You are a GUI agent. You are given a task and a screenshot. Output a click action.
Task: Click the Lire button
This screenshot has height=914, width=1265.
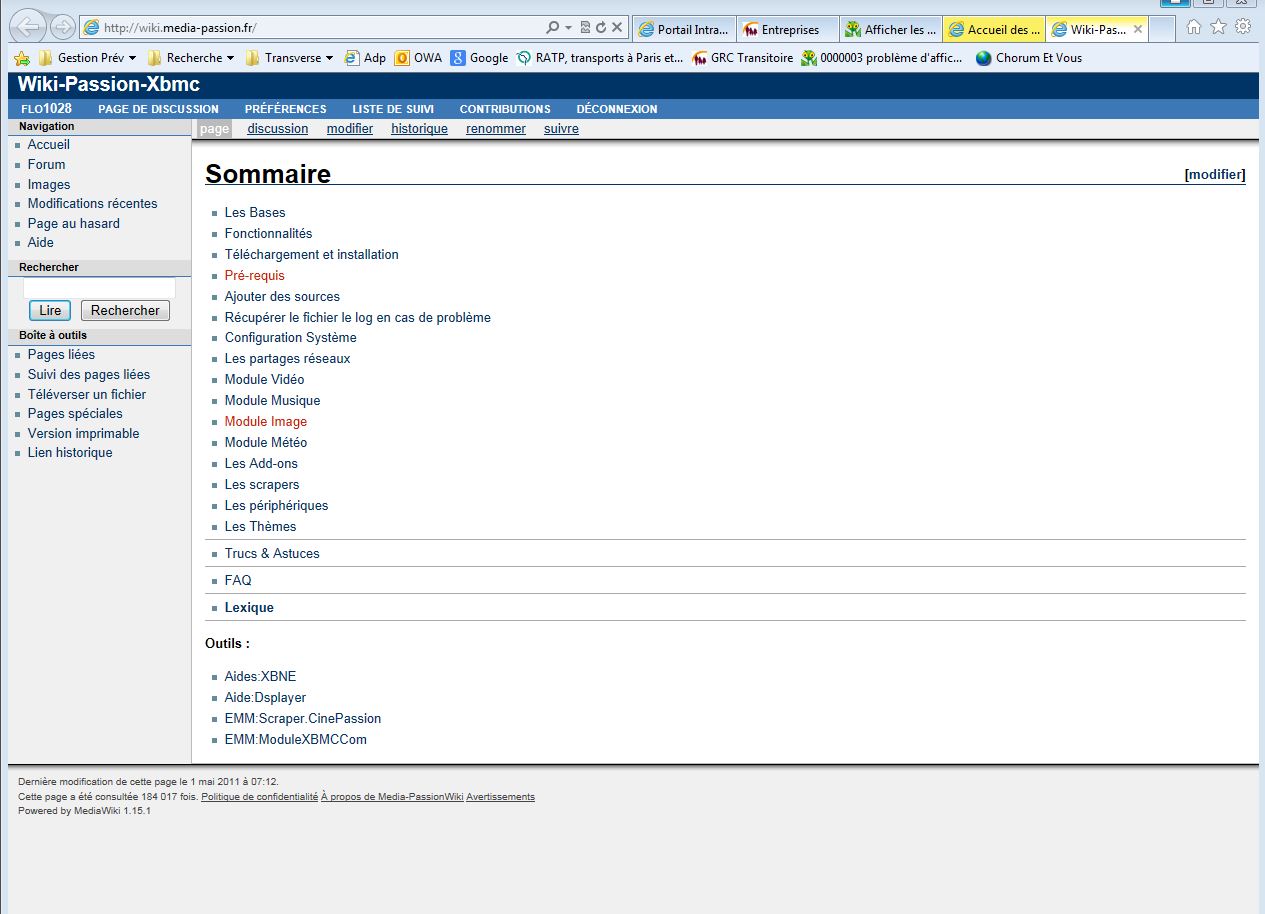click(50, 310)
